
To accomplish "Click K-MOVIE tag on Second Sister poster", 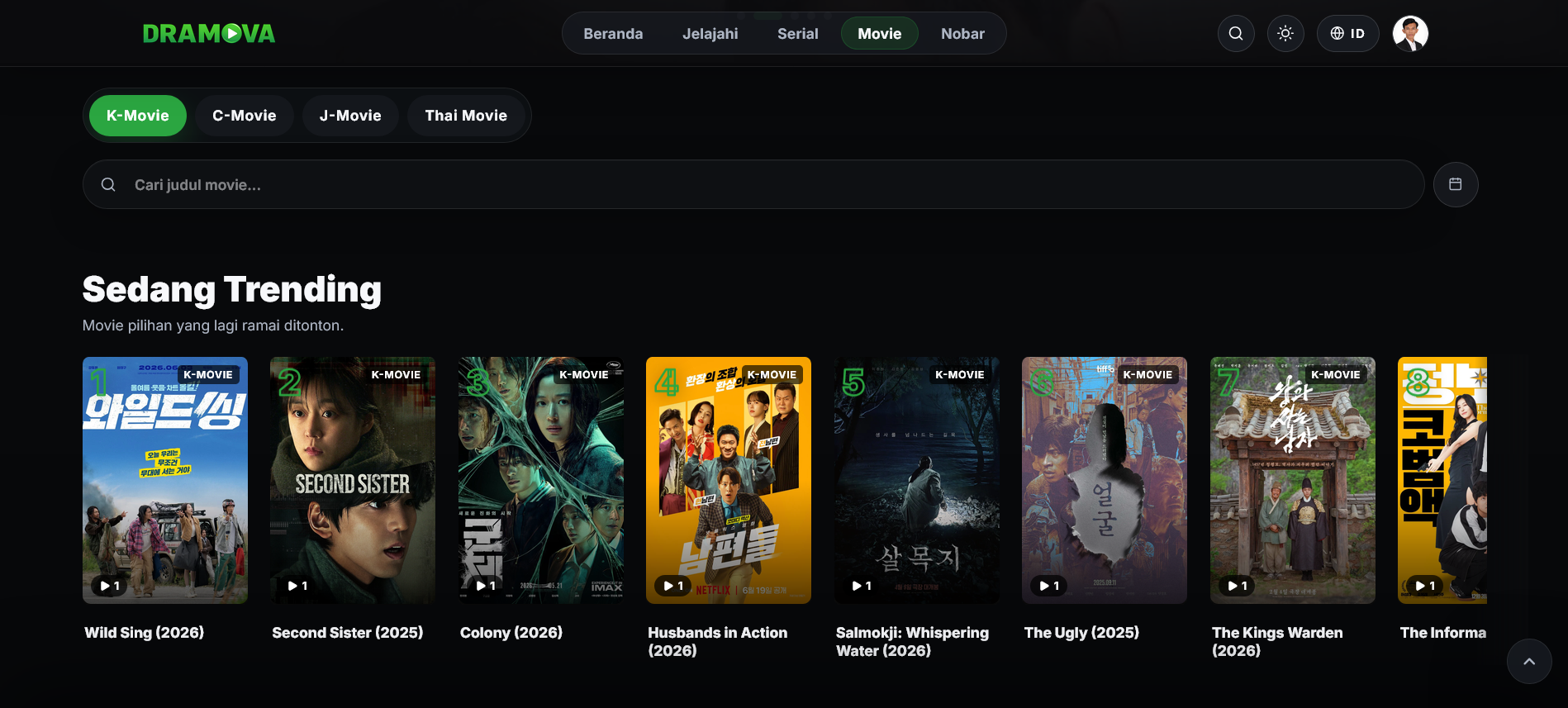I will (396, 375).
